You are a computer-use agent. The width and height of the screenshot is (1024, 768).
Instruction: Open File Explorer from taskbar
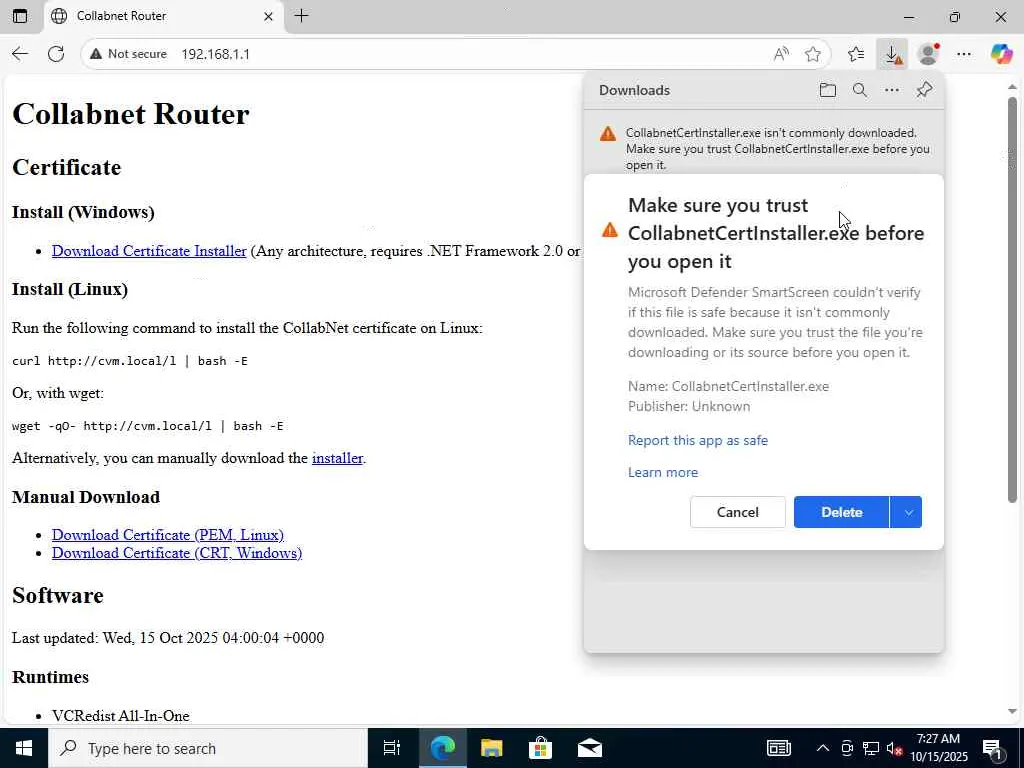click(x=492, y=748)
